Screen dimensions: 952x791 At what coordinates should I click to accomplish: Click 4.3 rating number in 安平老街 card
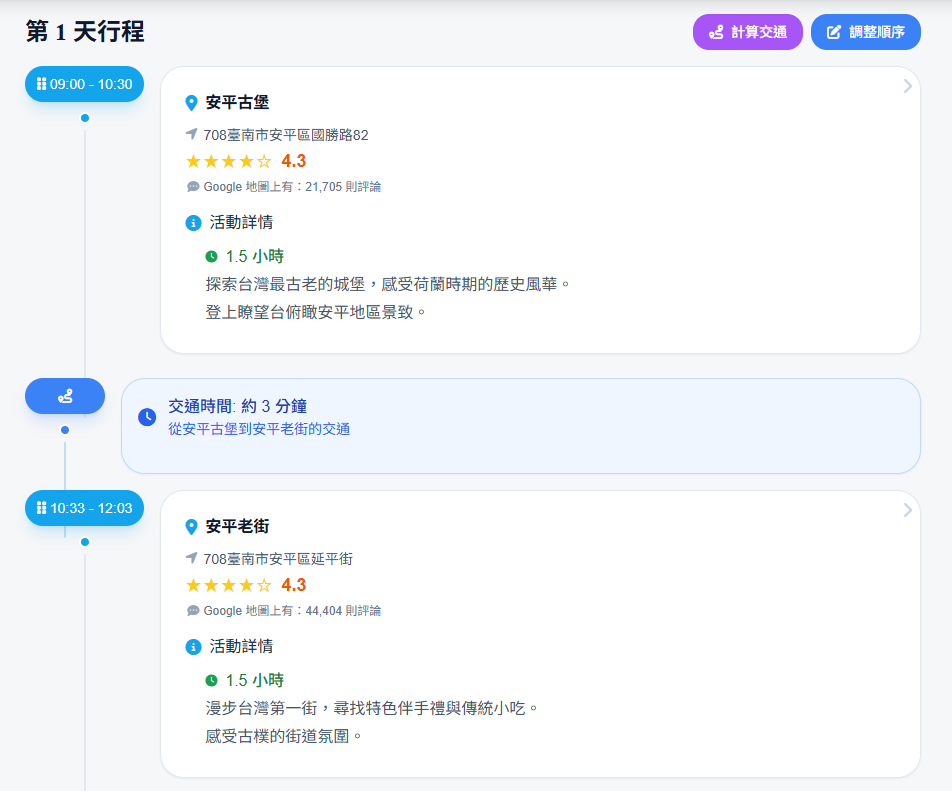[x=294, y=585]
